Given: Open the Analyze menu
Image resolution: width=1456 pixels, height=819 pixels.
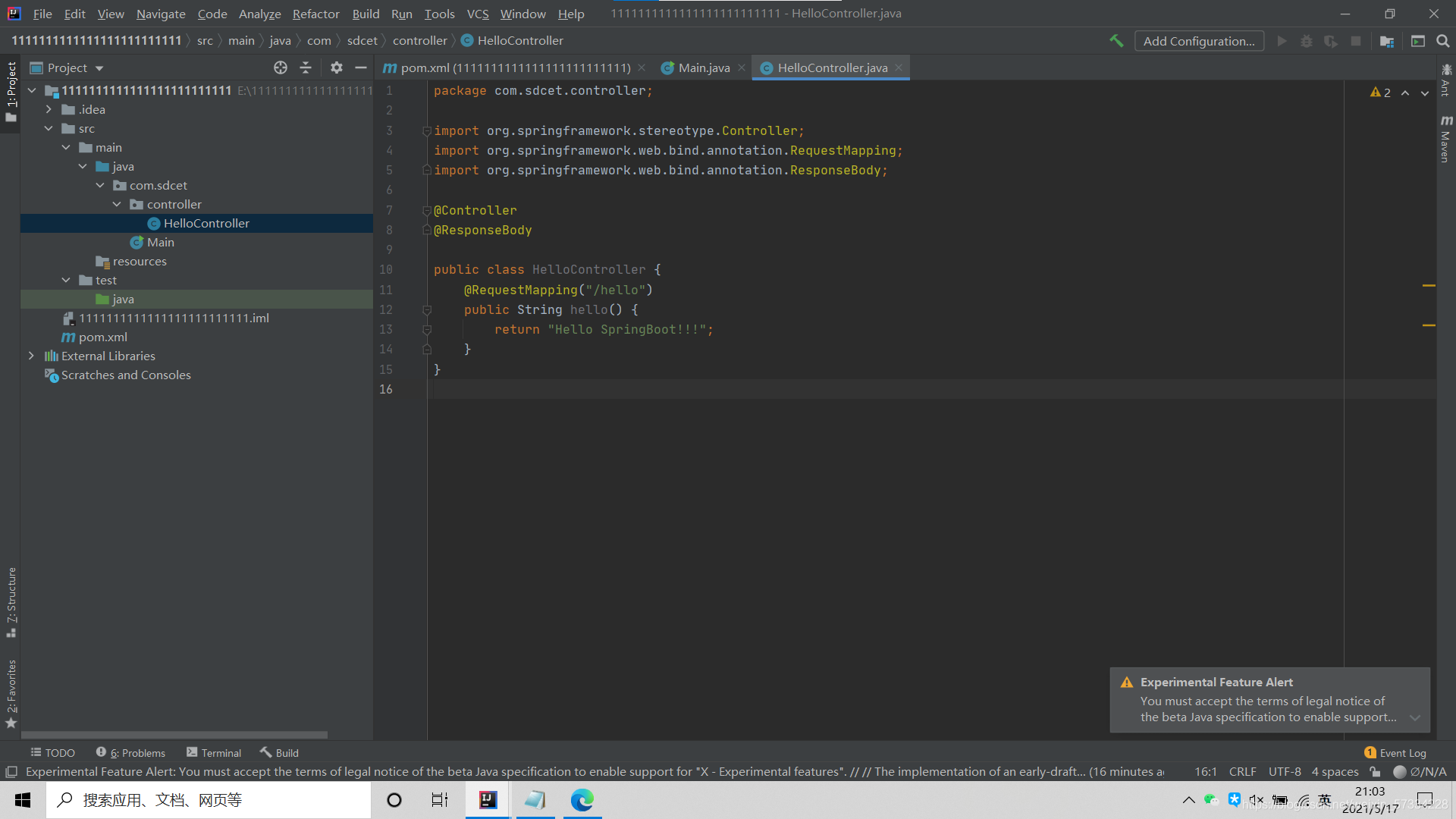Looking at the screenshot, I should click(259, 14).
